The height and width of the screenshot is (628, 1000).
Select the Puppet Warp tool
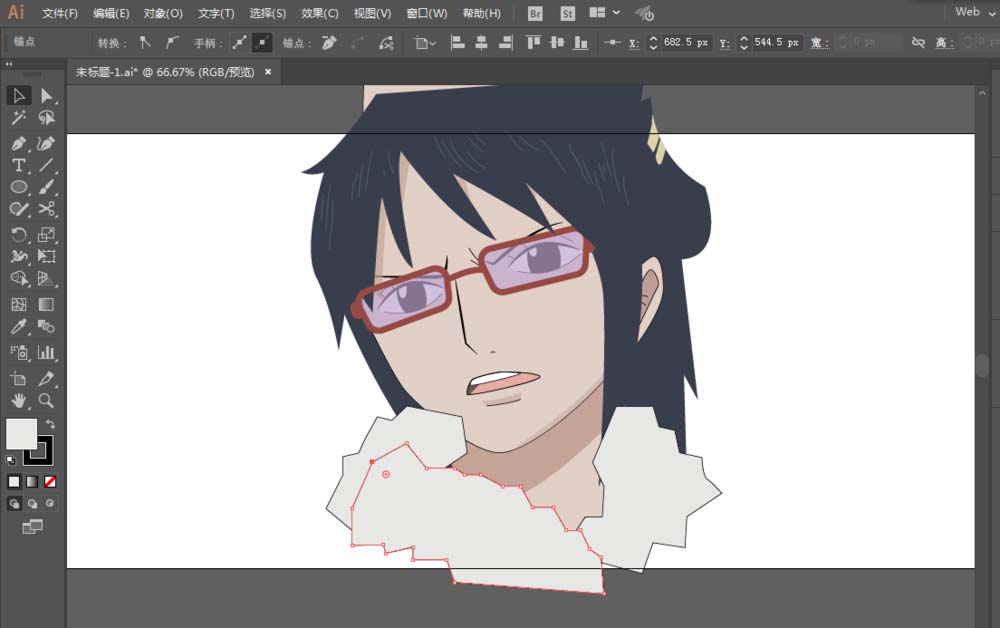point(19,256)
